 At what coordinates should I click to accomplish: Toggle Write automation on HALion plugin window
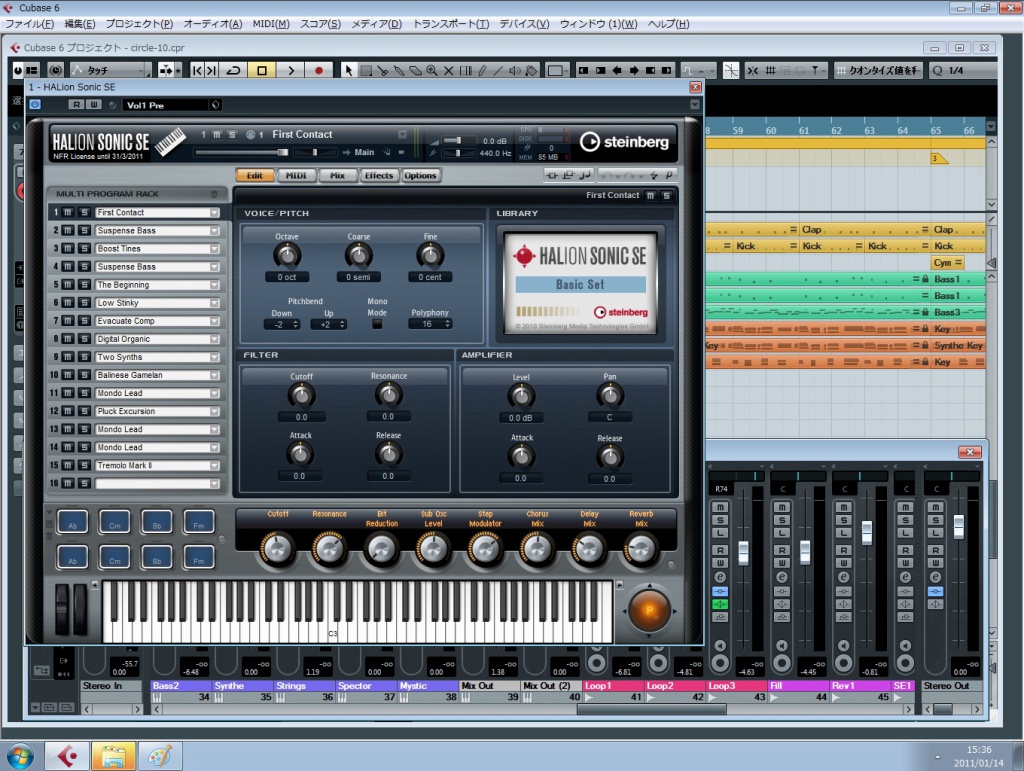(93, 104)
